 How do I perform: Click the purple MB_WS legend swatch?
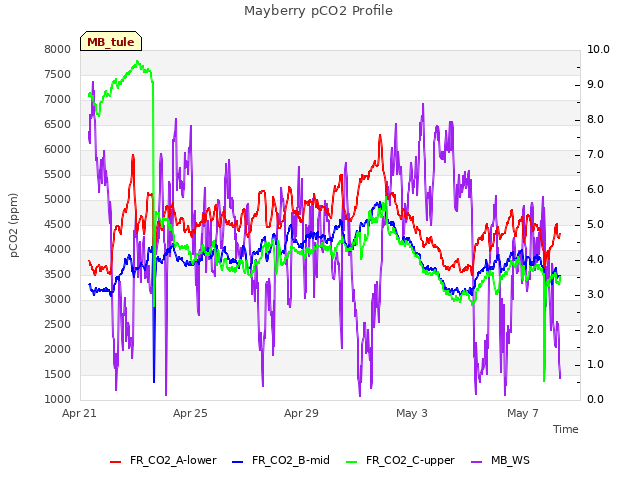click(x=476, y=462)
